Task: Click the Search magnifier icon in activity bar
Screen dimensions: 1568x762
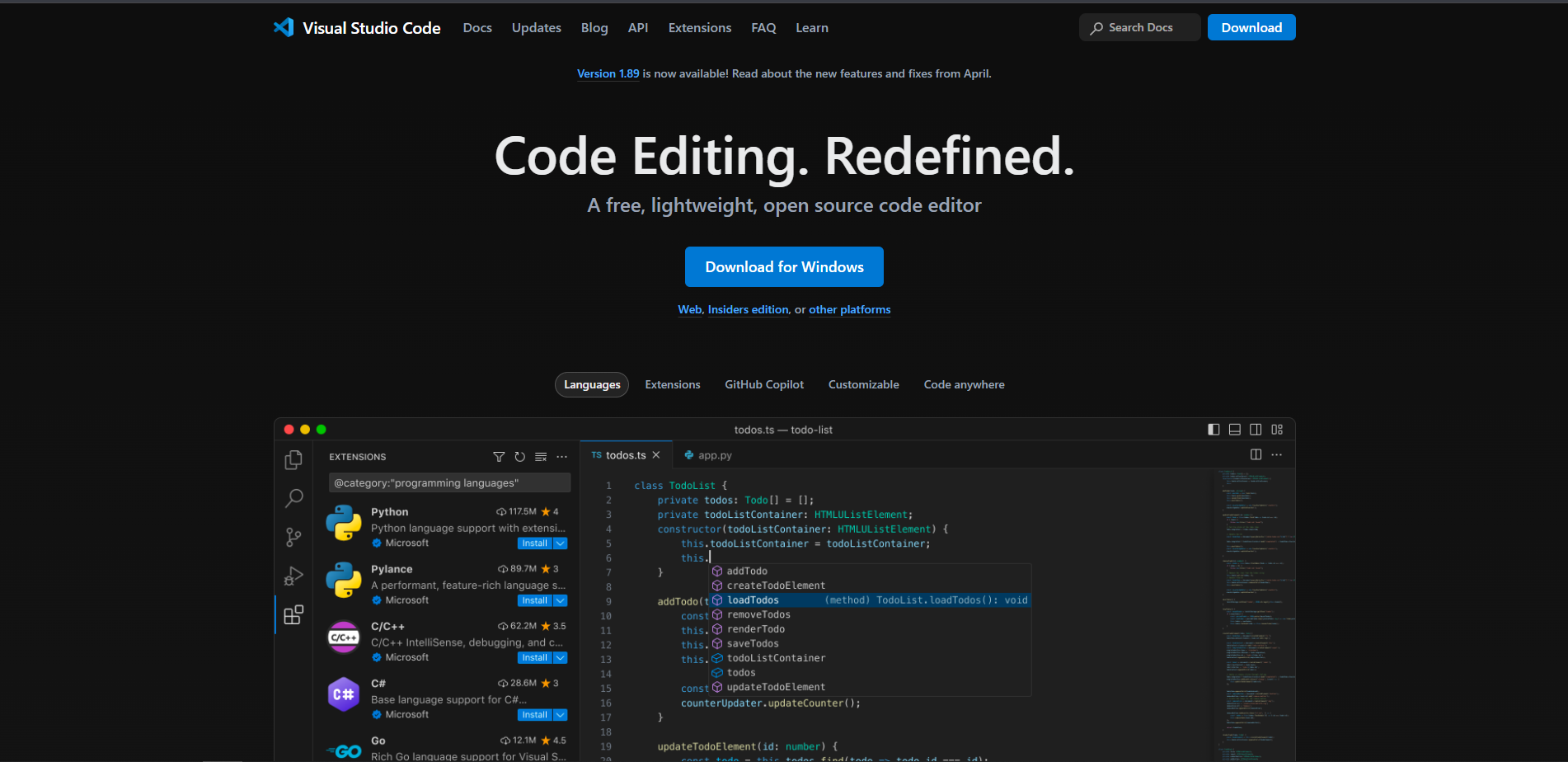Action: tap(293, 498)
